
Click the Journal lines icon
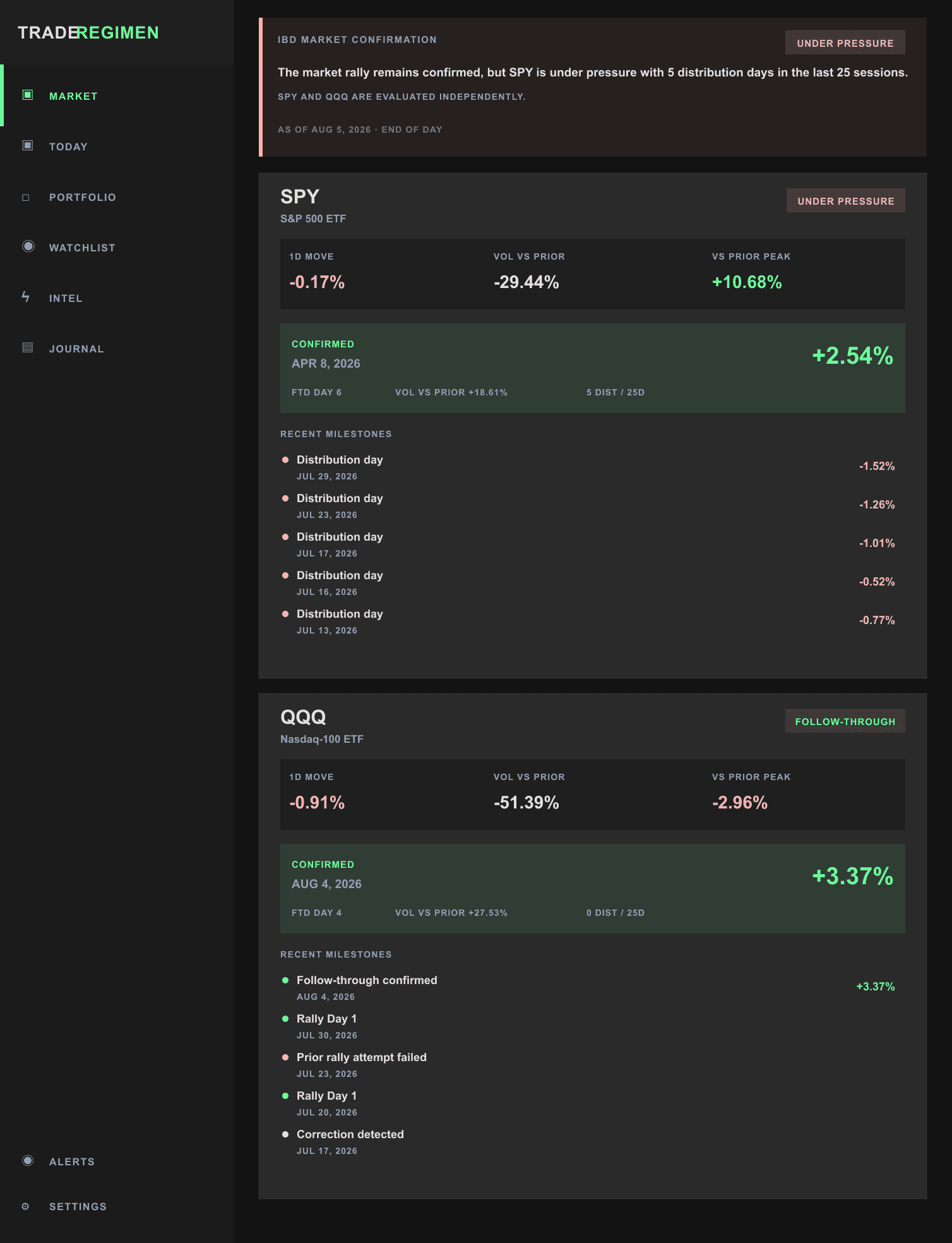pos(28,347)
